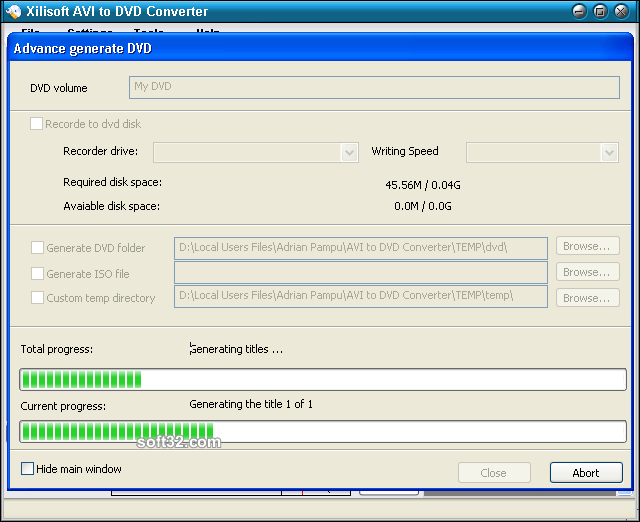The height and width of the screenshot is (522, 640).
Task: Click the Xilisoft app icon in title bar
Action: point(13,11)
